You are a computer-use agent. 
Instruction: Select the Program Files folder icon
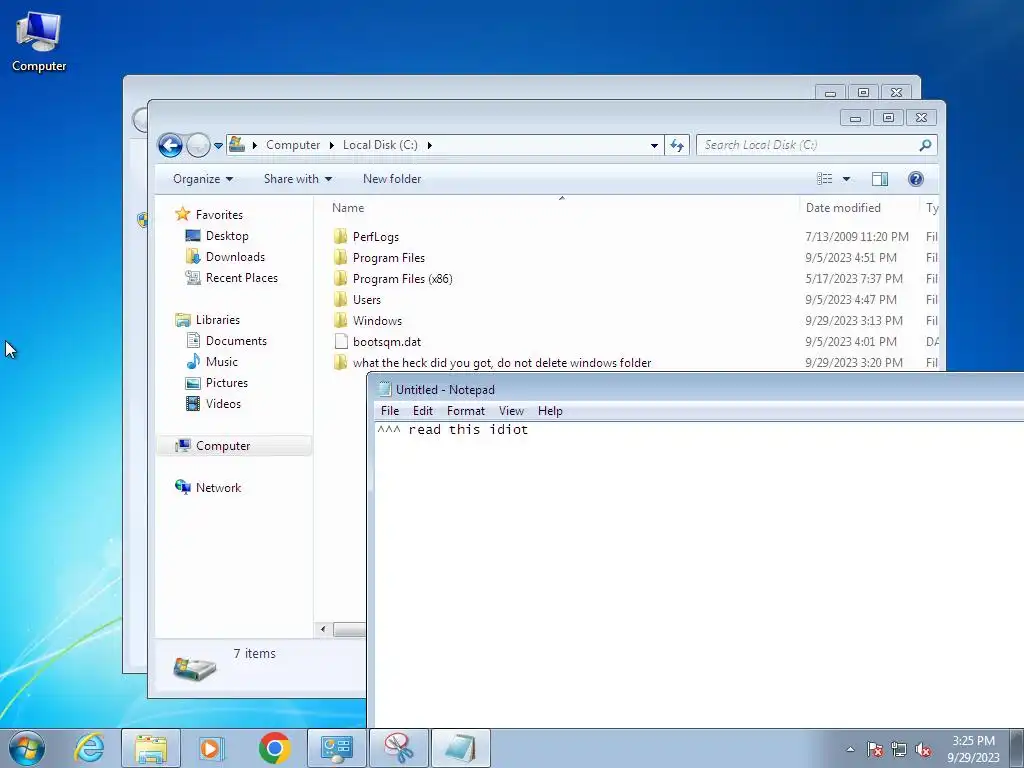click(x=340, y=257)
